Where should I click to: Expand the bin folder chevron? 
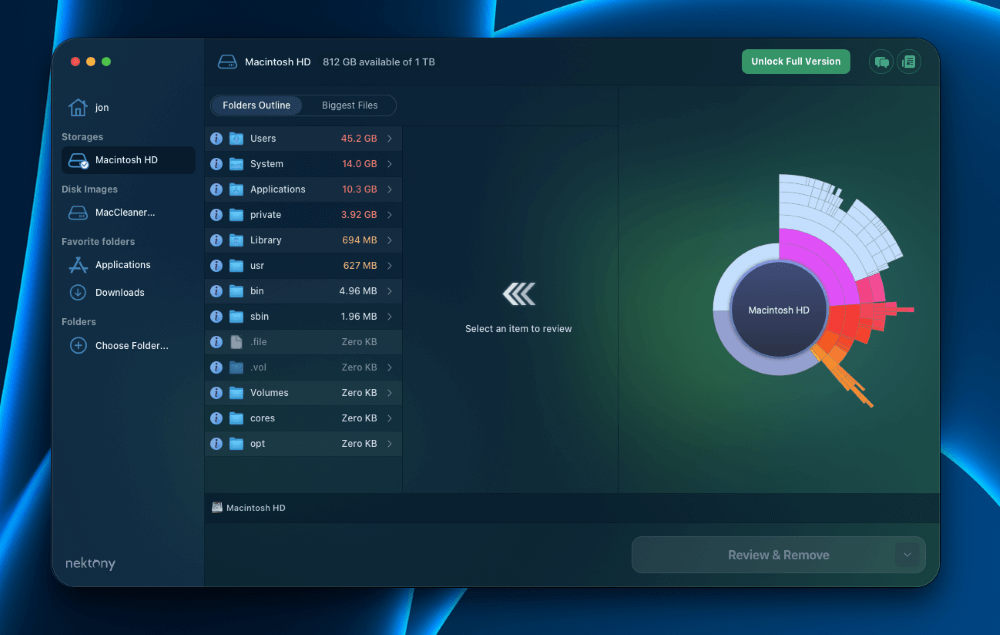click(x=390, y=291)
